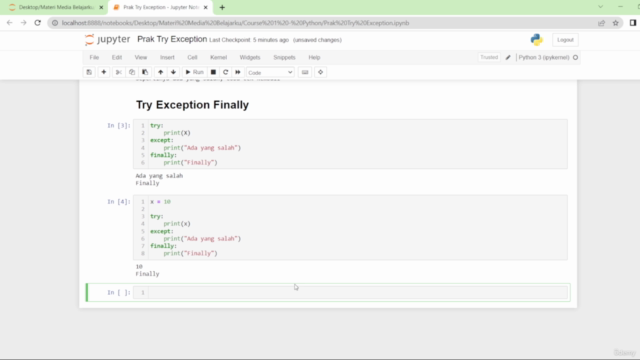Open the Help menu
Image resolution: width=640 pixels, height=360 pixels.
tap(314, 58)
